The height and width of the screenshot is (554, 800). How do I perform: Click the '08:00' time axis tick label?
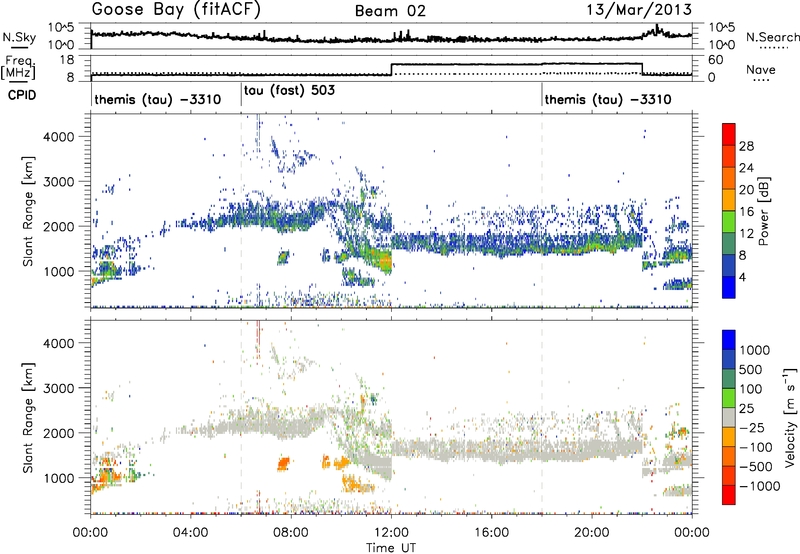[291, 533]
